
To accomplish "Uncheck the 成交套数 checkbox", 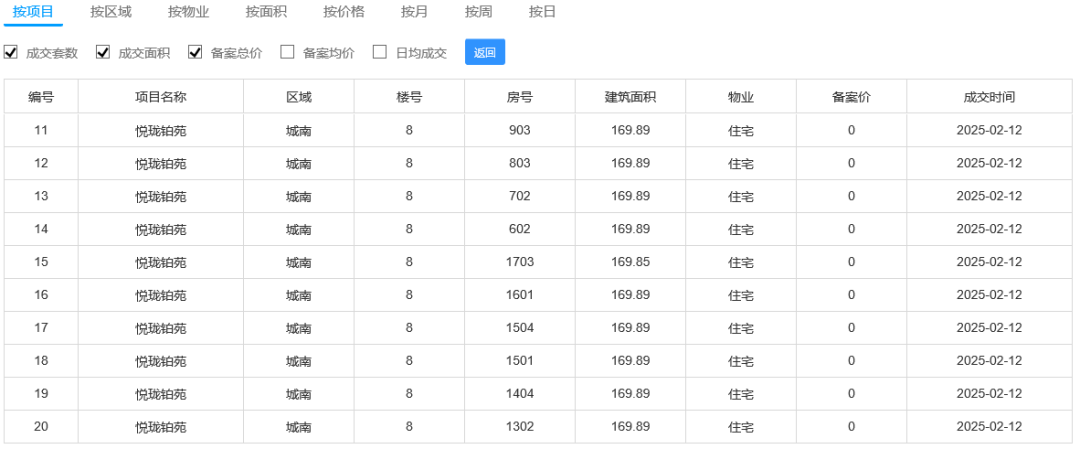I will pos(10,52).
